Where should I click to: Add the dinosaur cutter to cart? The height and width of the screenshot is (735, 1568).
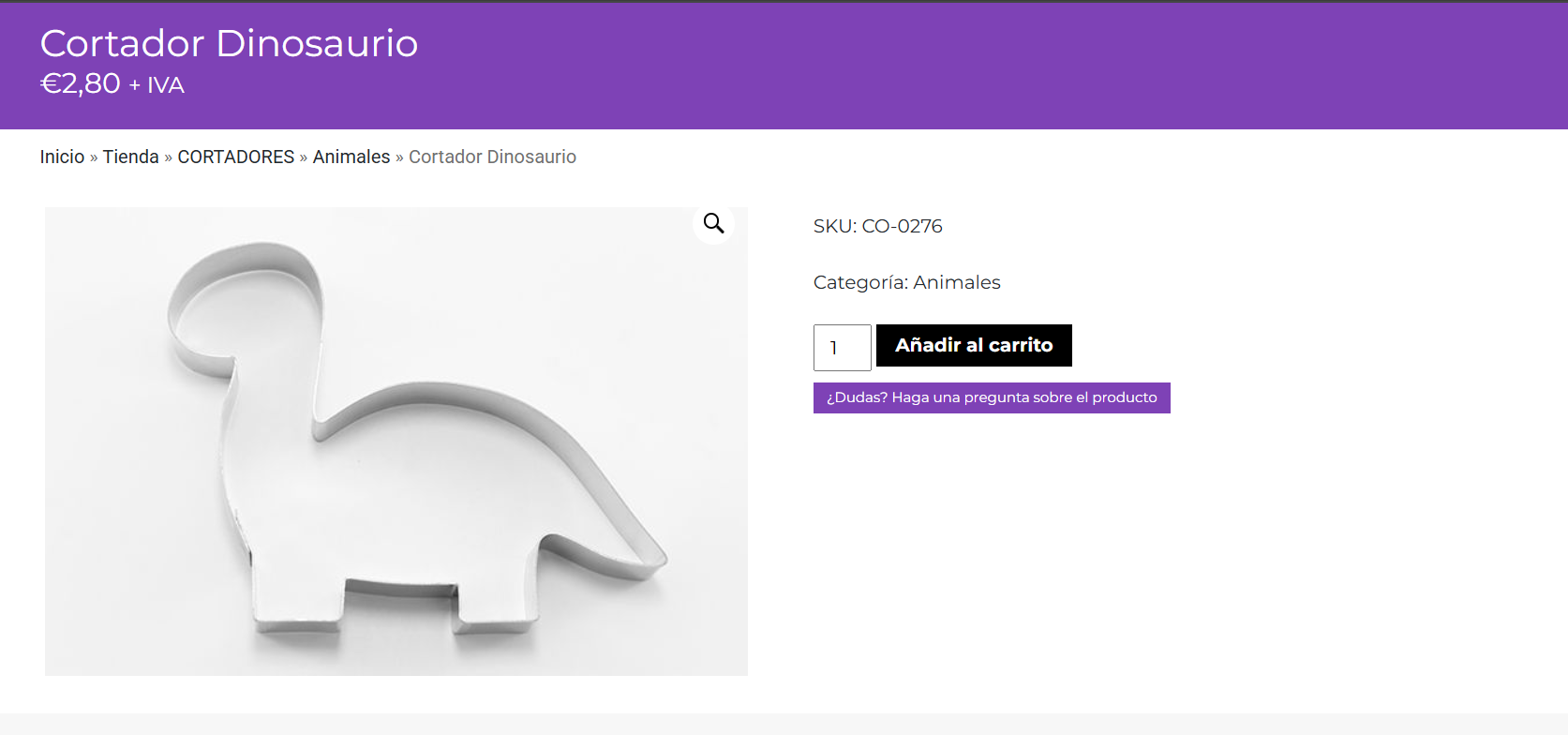974,345
